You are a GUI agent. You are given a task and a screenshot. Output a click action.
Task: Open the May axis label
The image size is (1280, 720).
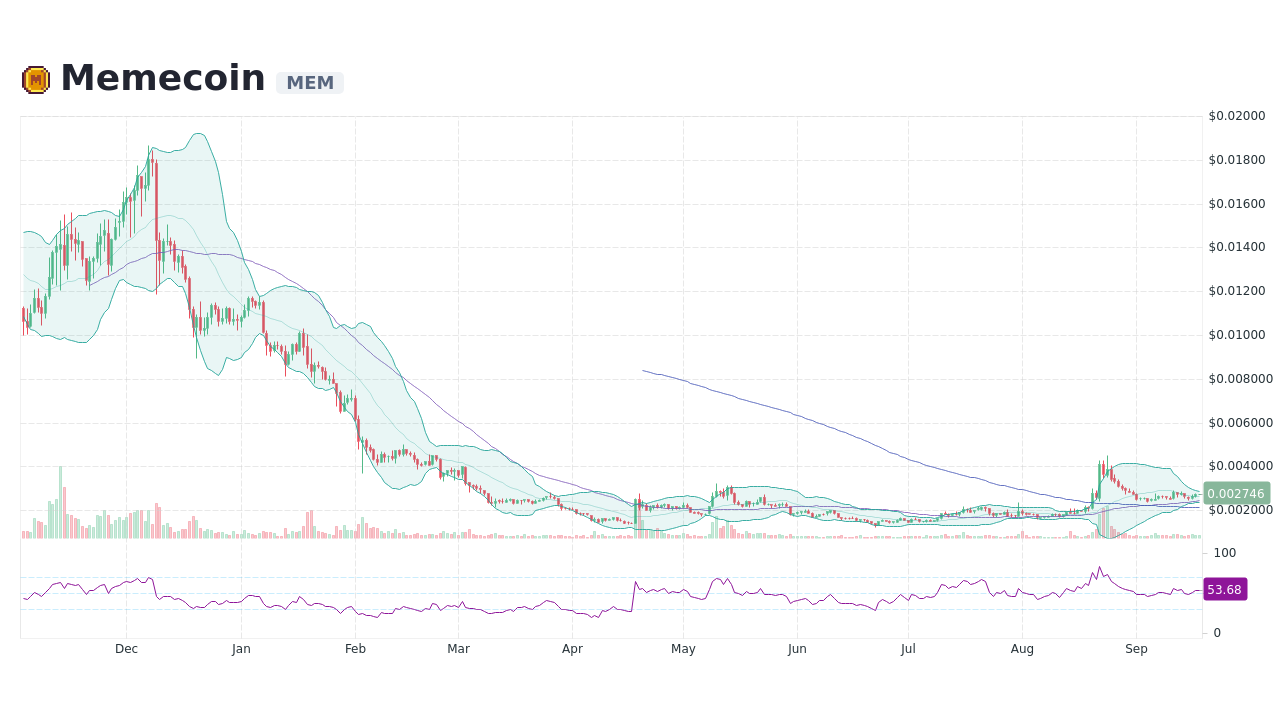[x=683, y=648]
